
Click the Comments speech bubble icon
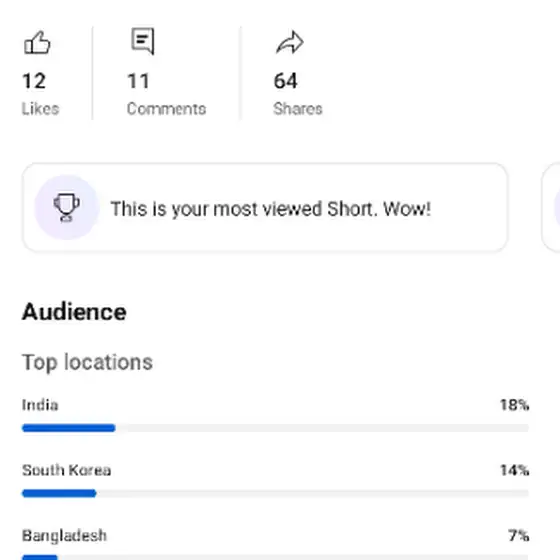143,41
